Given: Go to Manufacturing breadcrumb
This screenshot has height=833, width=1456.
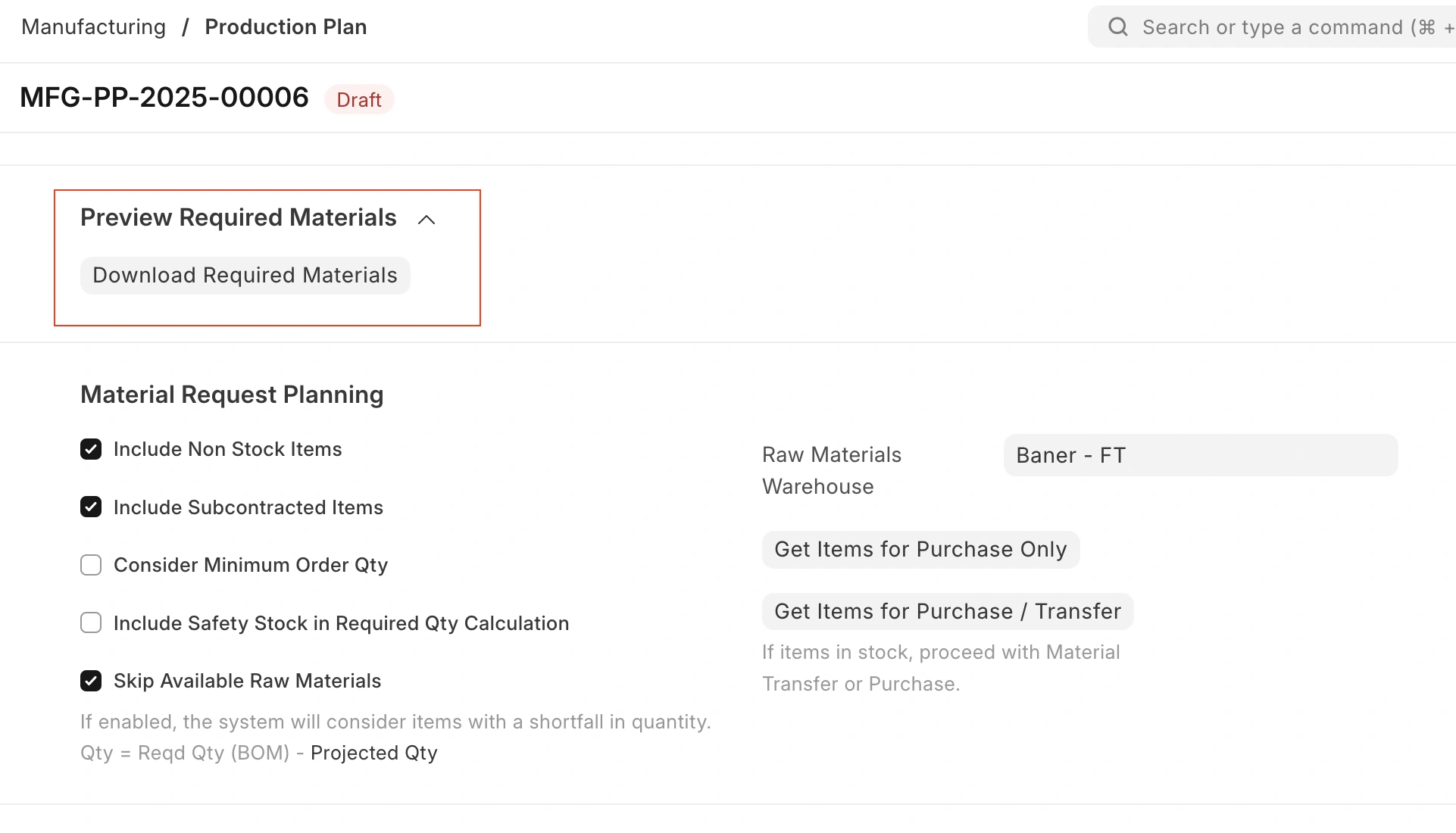Looking at the screenshot, I should pyautogui.click(x=93, y=27).
